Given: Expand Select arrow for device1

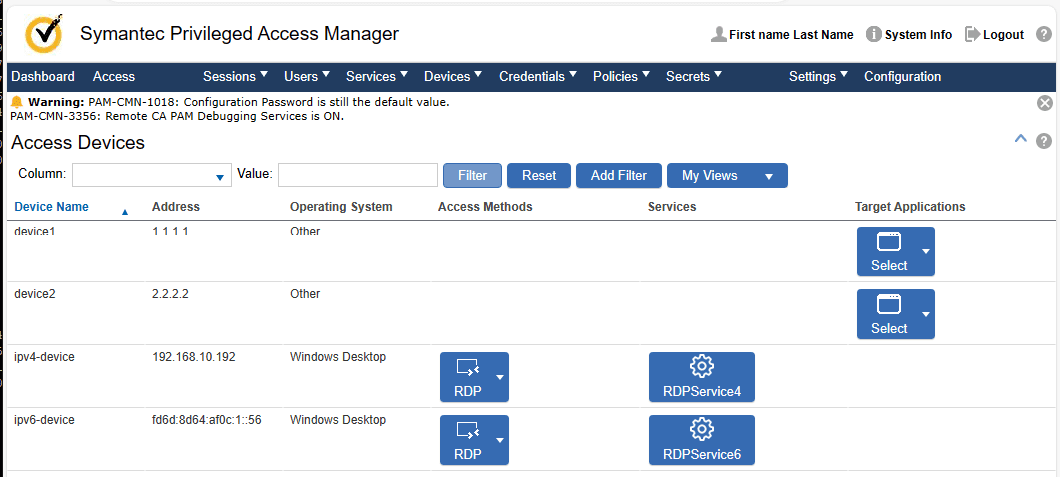Looking at the screenshot, I should click(x=926, y=251).
